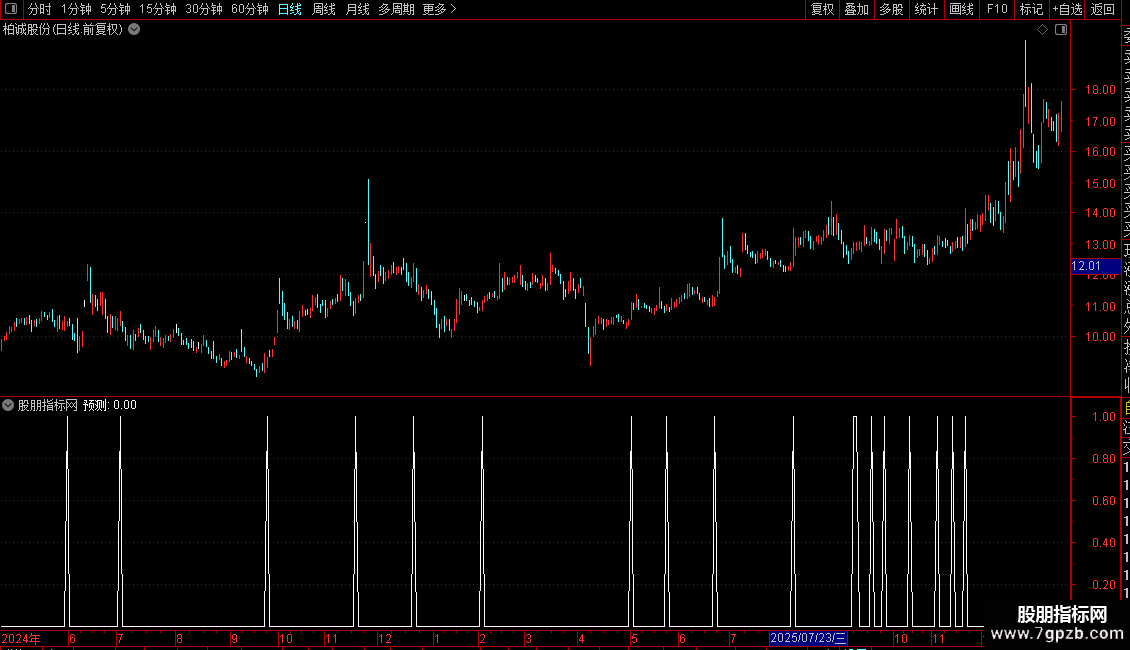
Task: Select the 周线 weekly period tab
Action: click(324, 9)
